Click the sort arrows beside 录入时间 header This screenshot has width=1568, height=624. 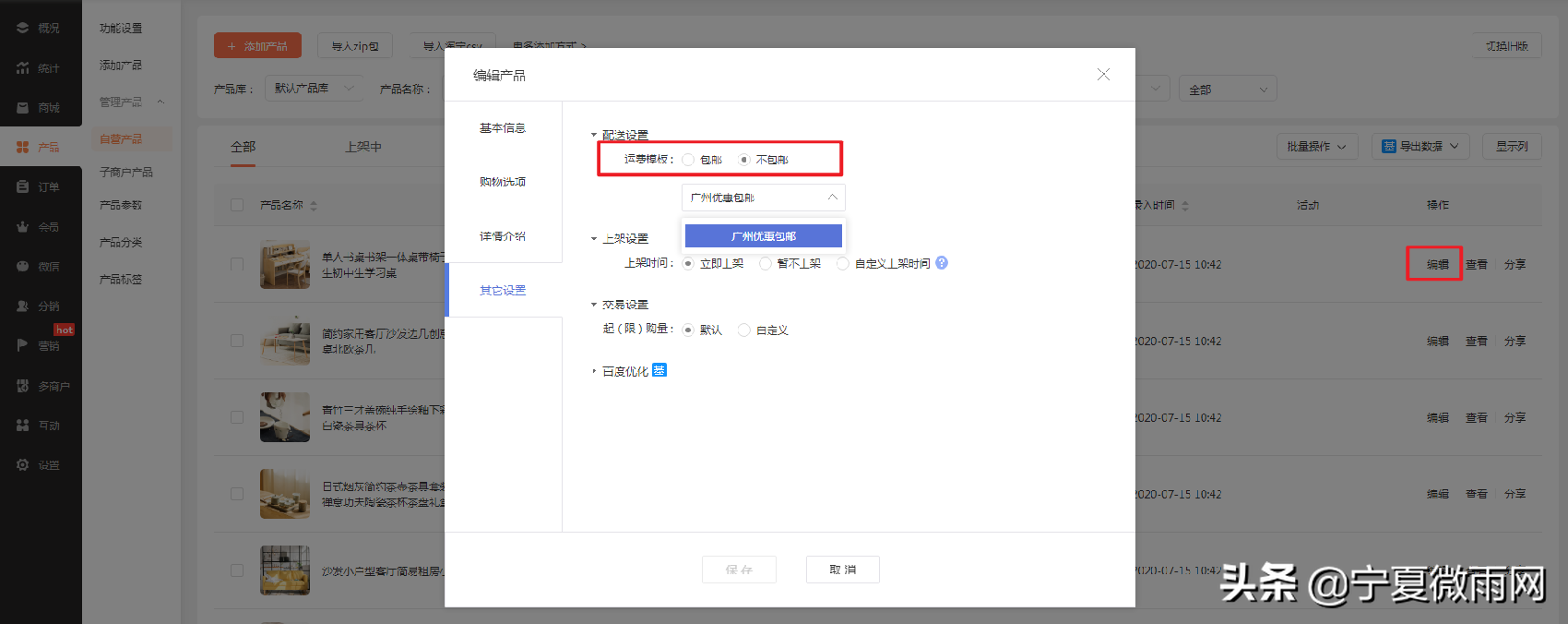(x=1185, y=206)
